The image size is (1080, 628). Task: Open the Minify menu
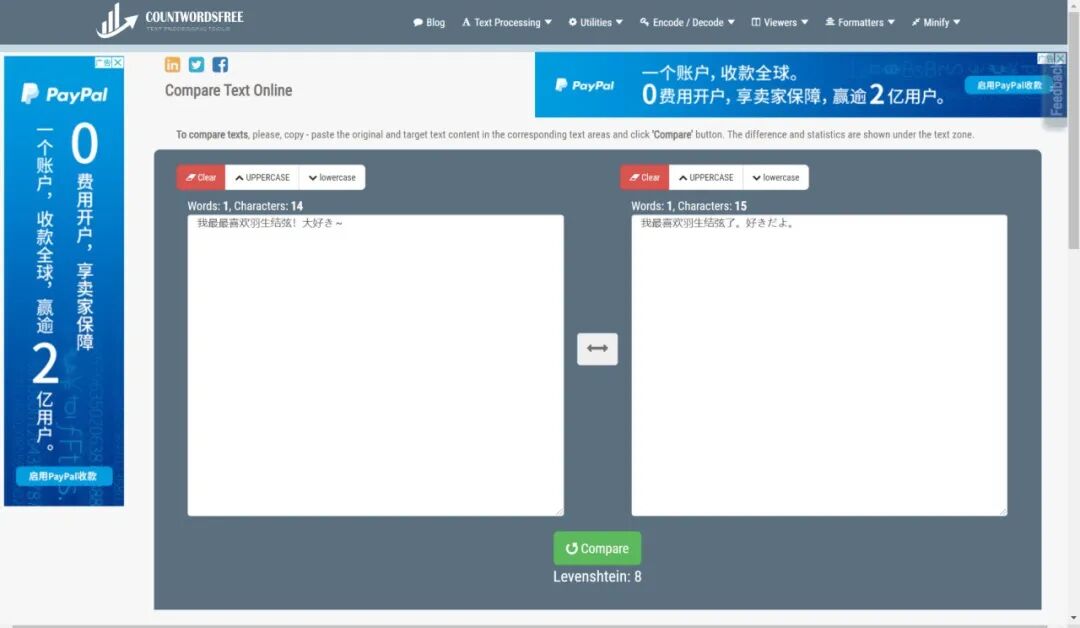(x=935, y=21)
